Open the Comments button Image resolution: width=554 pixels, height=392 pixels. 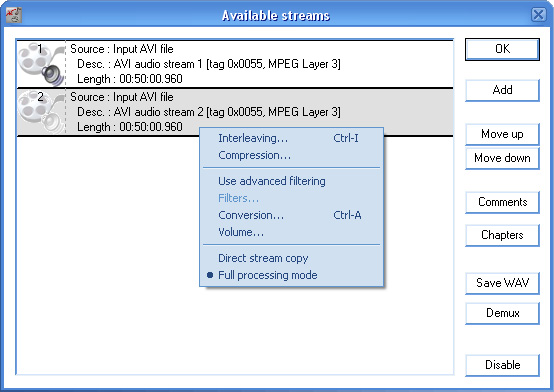point(502,202)
